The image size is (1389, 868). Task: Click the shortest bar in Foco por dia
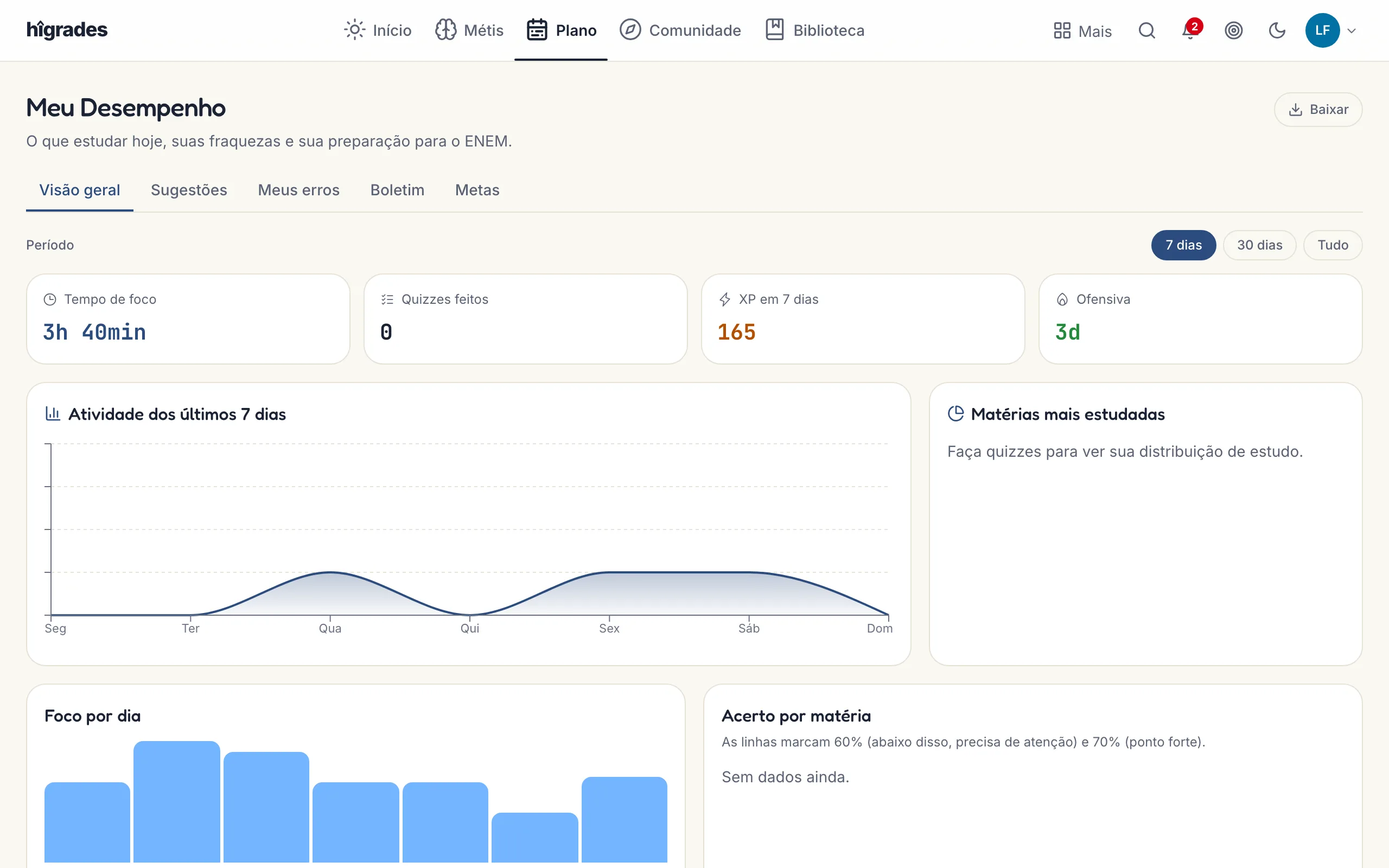click(x=535, y=837)
